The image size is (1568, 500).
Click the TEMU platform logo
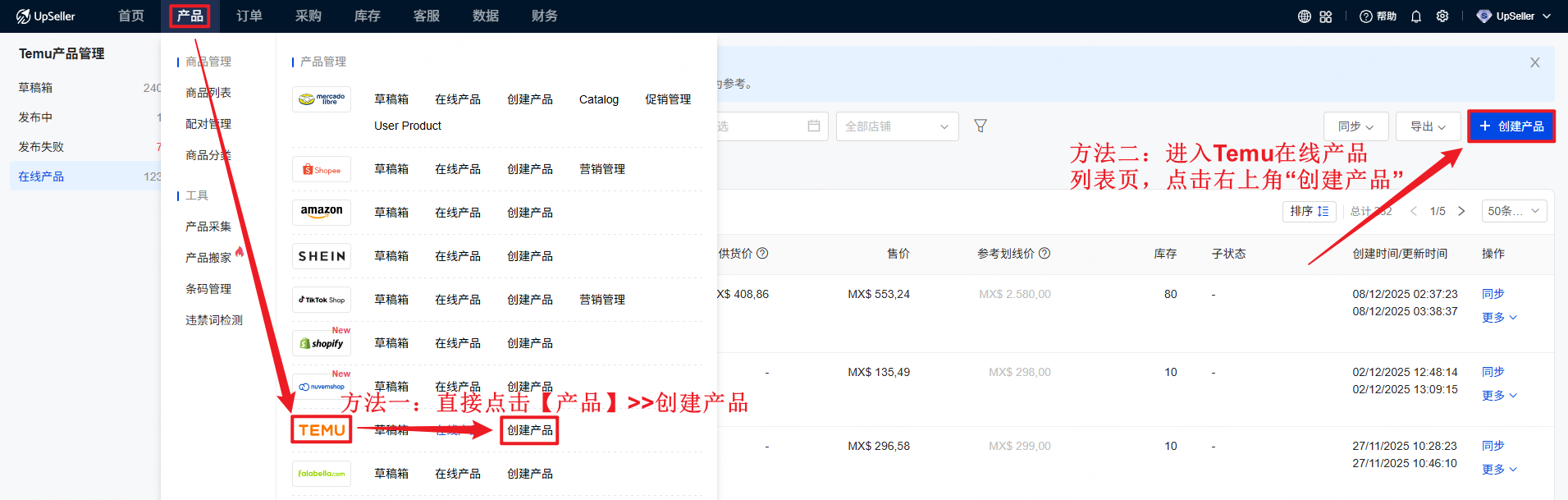[x=322, y=429]
